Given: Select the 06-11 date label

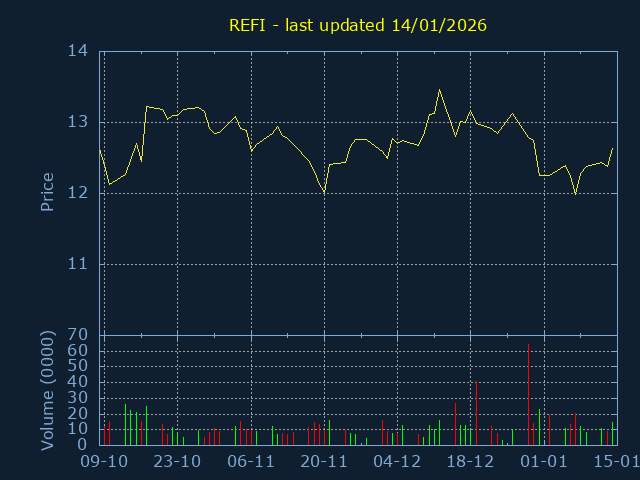Looking at the screenshot, I should [251, 462].
